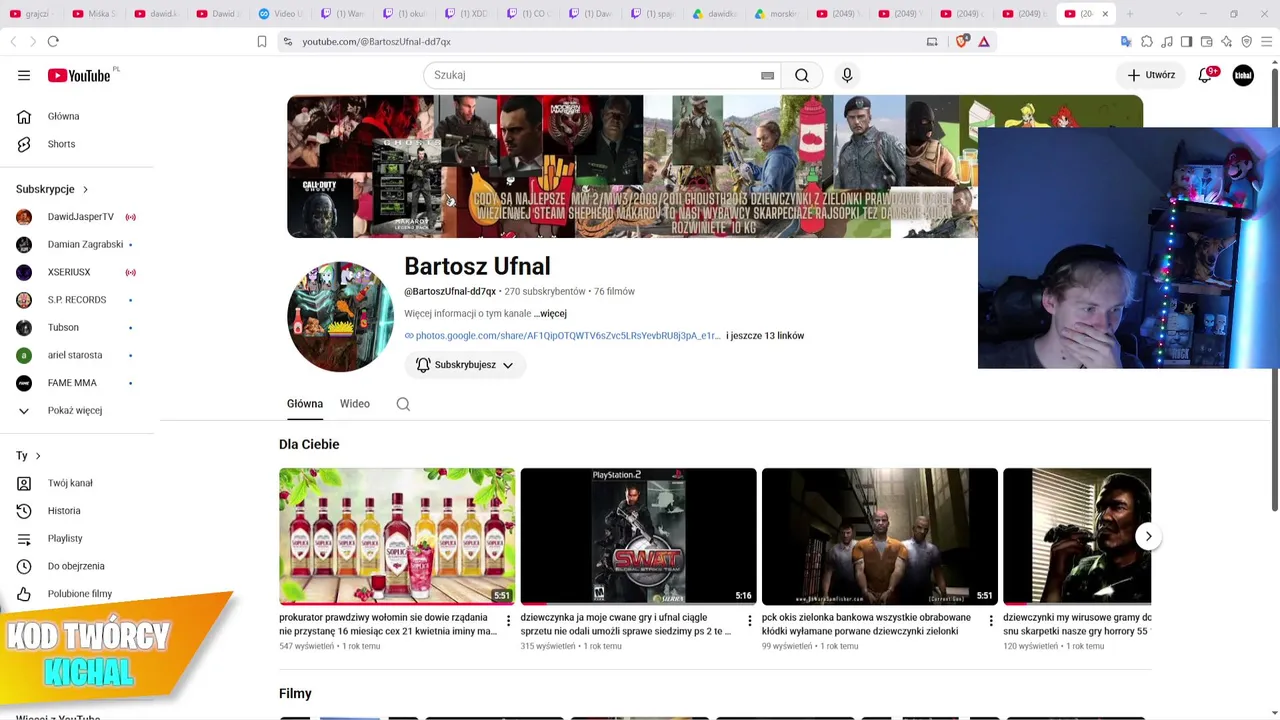
Task: Switch to the Video U browser tab
Action: (280, 14)
